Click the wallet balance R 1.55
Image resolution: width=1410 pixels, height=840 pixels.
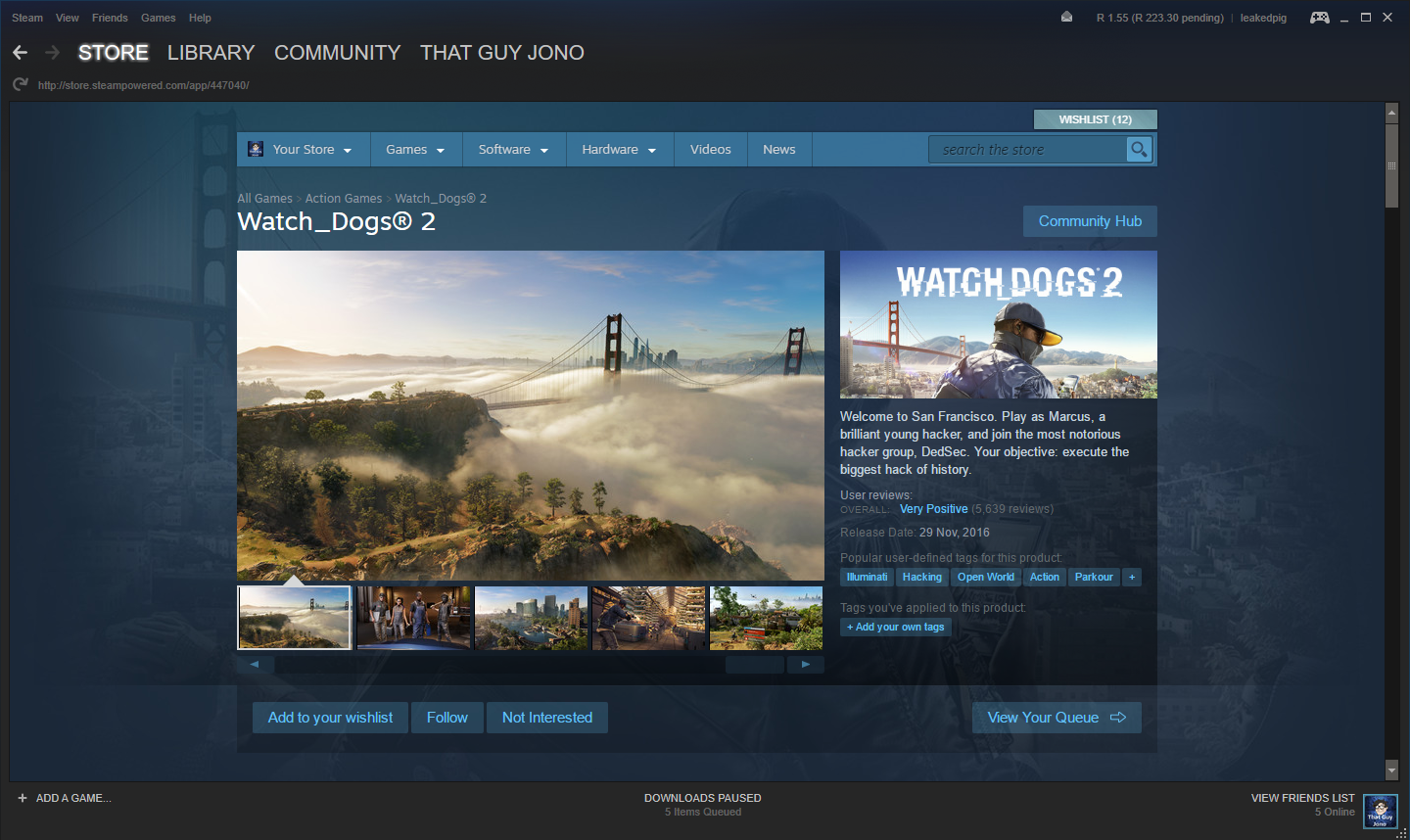(x=1160, y=18)
